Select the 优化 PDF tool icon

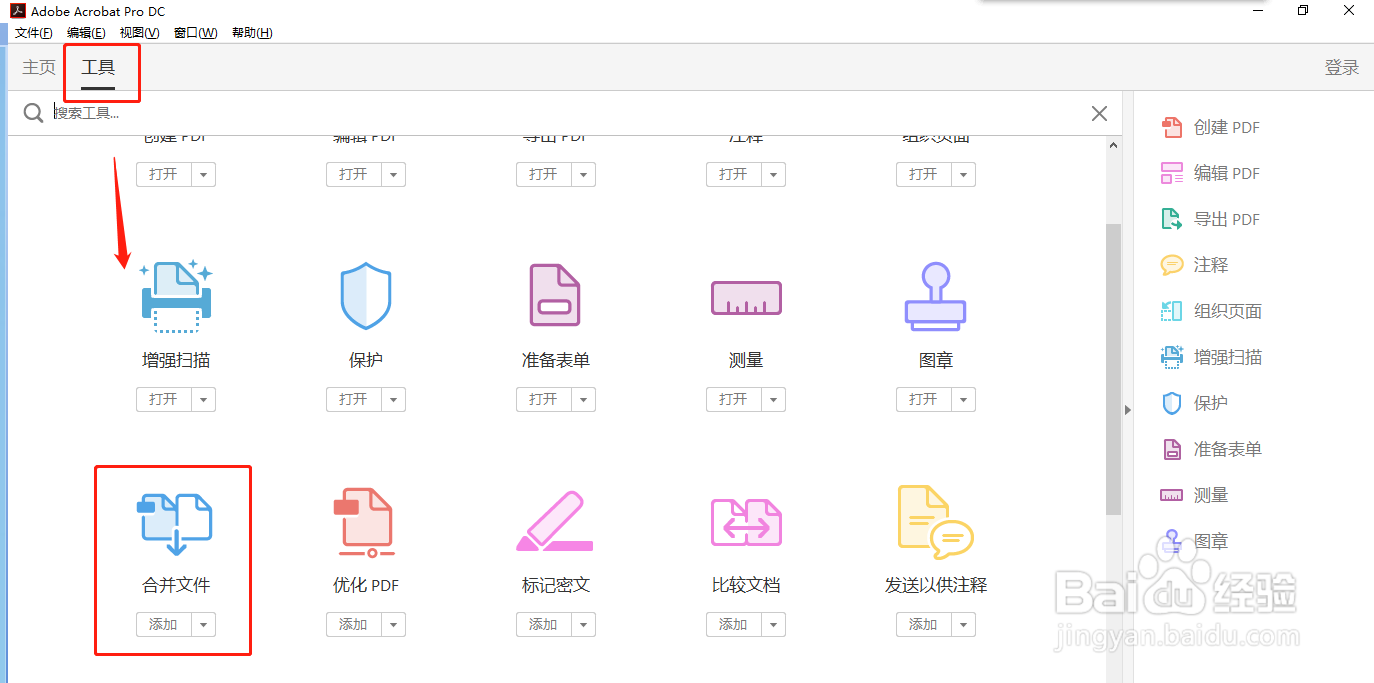(365, 520)
